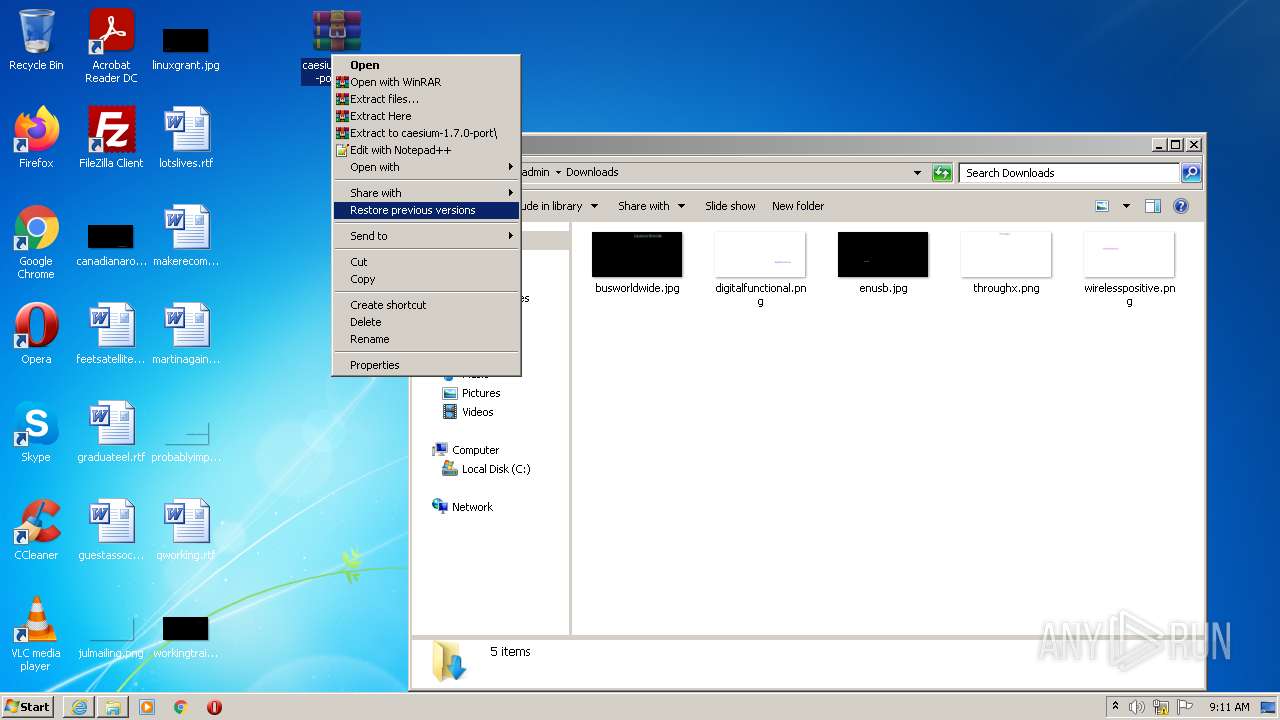The image size is (1280, 720).
Task: Open Explorer toolbar Share with dropdown
Action: pos(651,206)
